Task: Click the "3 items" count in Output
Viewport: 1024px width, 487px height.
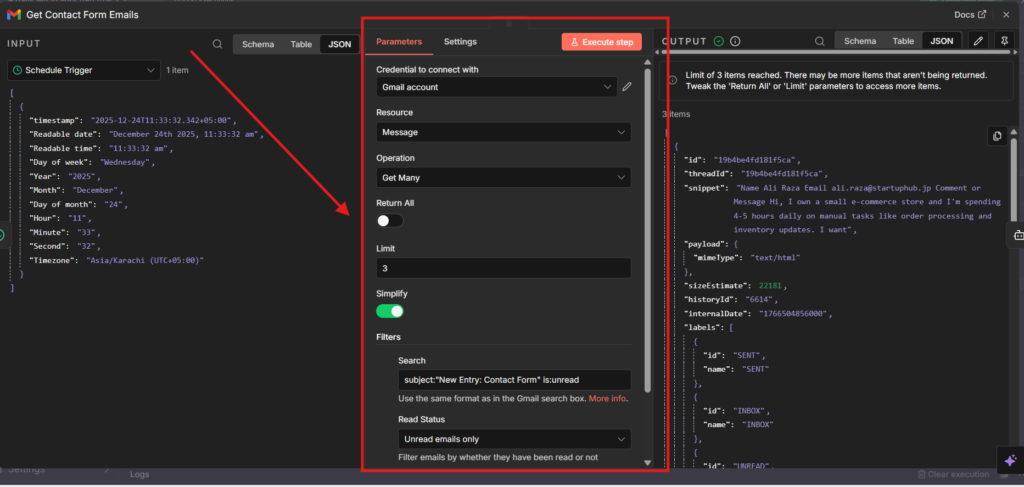Action: 676,114
